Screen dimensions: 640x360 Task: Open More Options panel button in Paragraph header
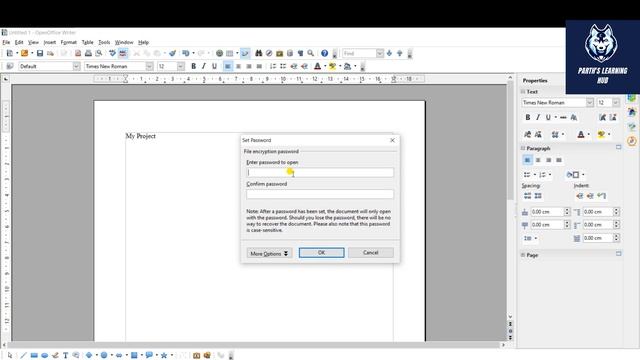(618, 147)
